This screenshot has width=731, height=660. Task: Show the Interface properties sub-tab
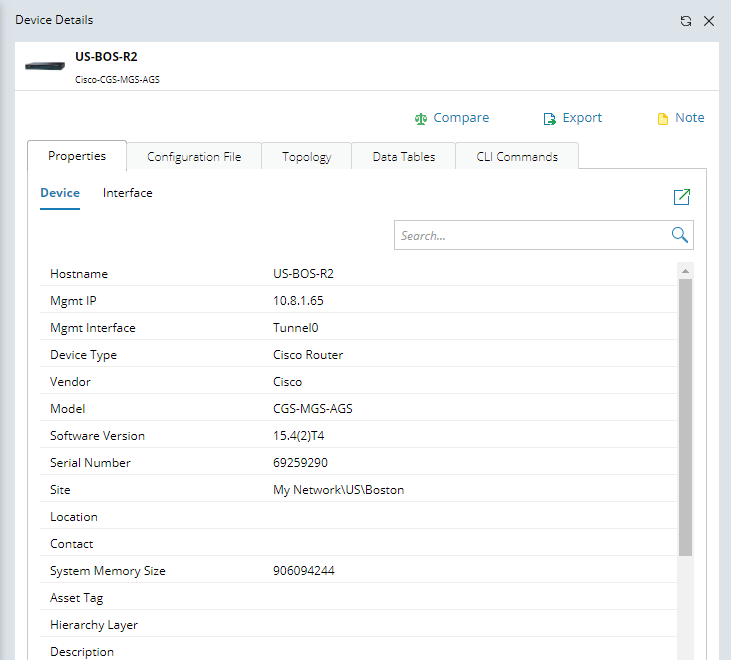(128, 193)
